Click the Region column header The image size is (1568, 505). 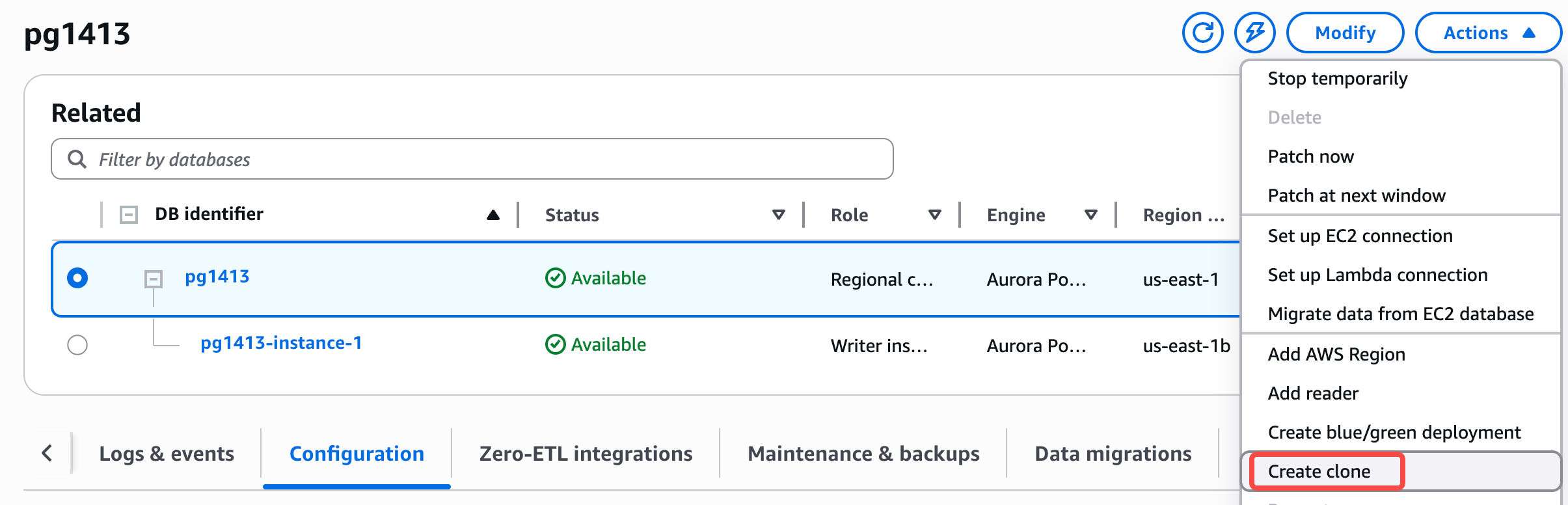pyautogui.click(x=1183, y=215)
